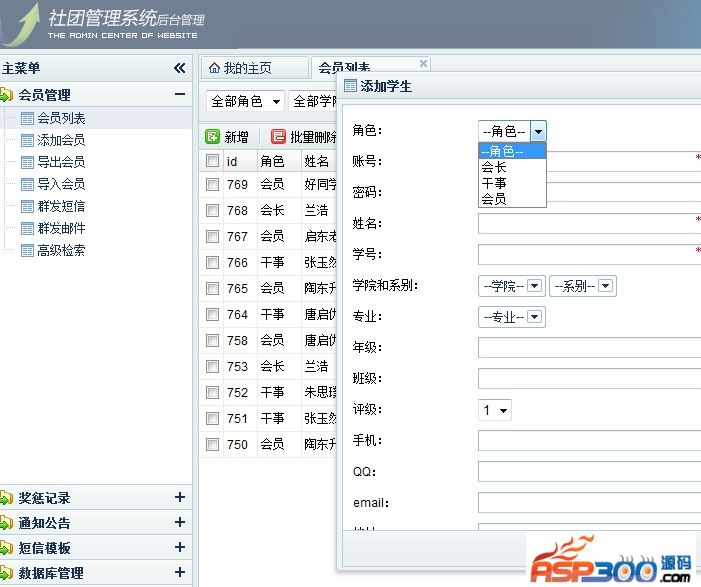Image resolution: width=701 pixels, height=587 pixels.
Task: Click the 班级 input field
Action: 590,379
